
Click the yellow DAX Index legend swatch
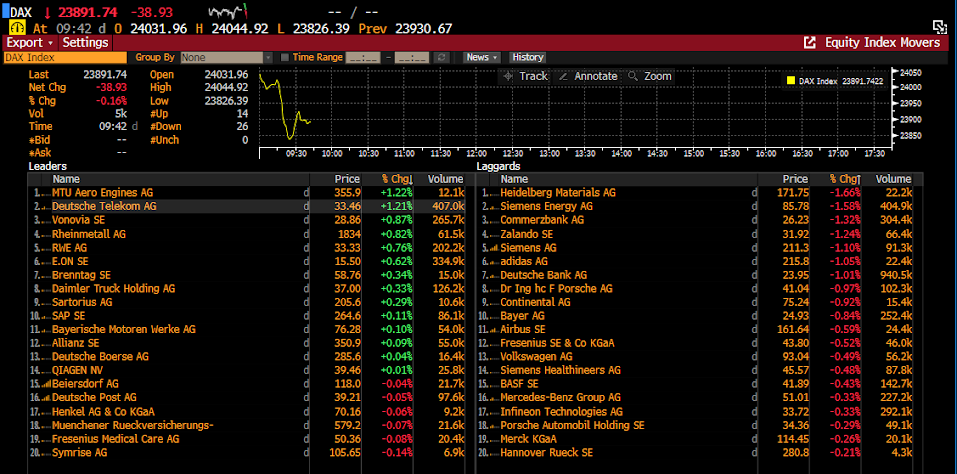pos(791,81)
